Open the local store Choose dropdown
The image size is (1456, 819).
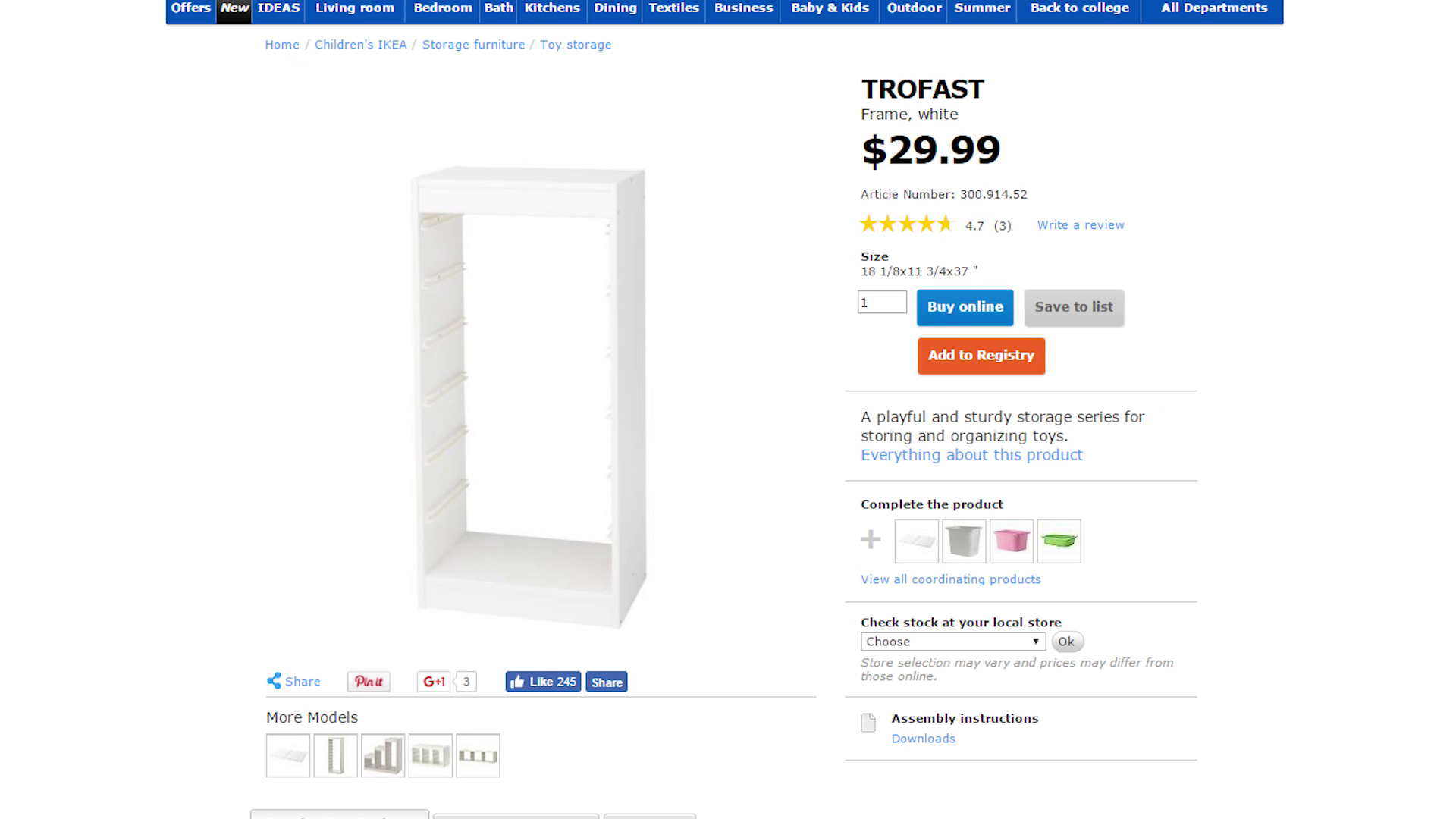tap(952, 642)
